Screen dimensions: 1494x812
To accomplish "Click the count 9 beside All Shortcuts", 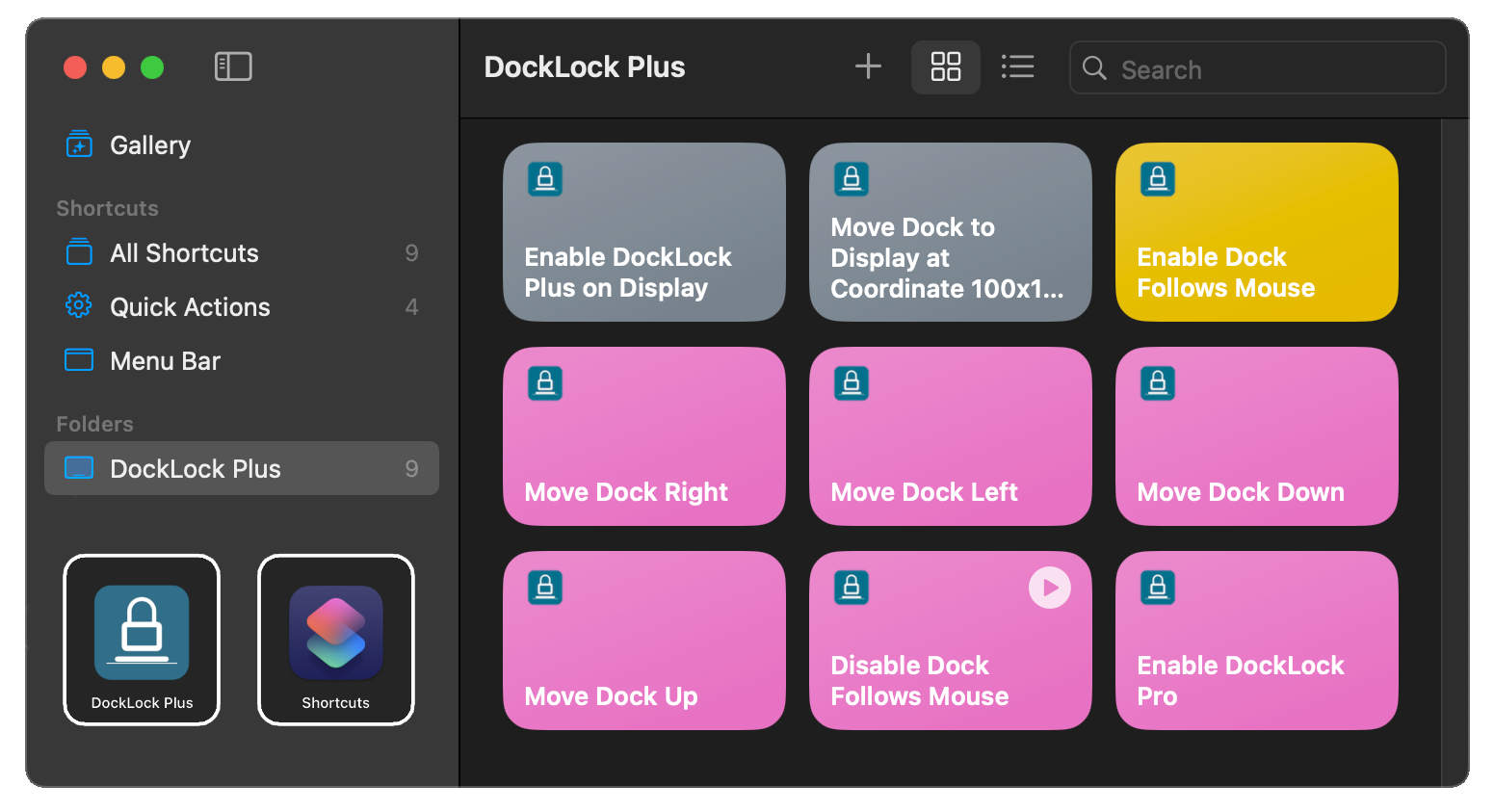I will coord(411,253).
